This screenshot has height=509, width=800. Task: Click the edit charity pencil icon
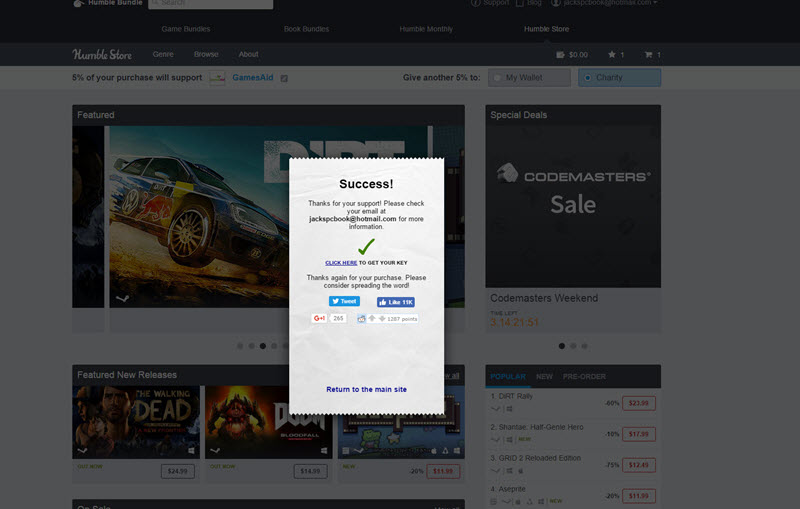pos(284,78)
